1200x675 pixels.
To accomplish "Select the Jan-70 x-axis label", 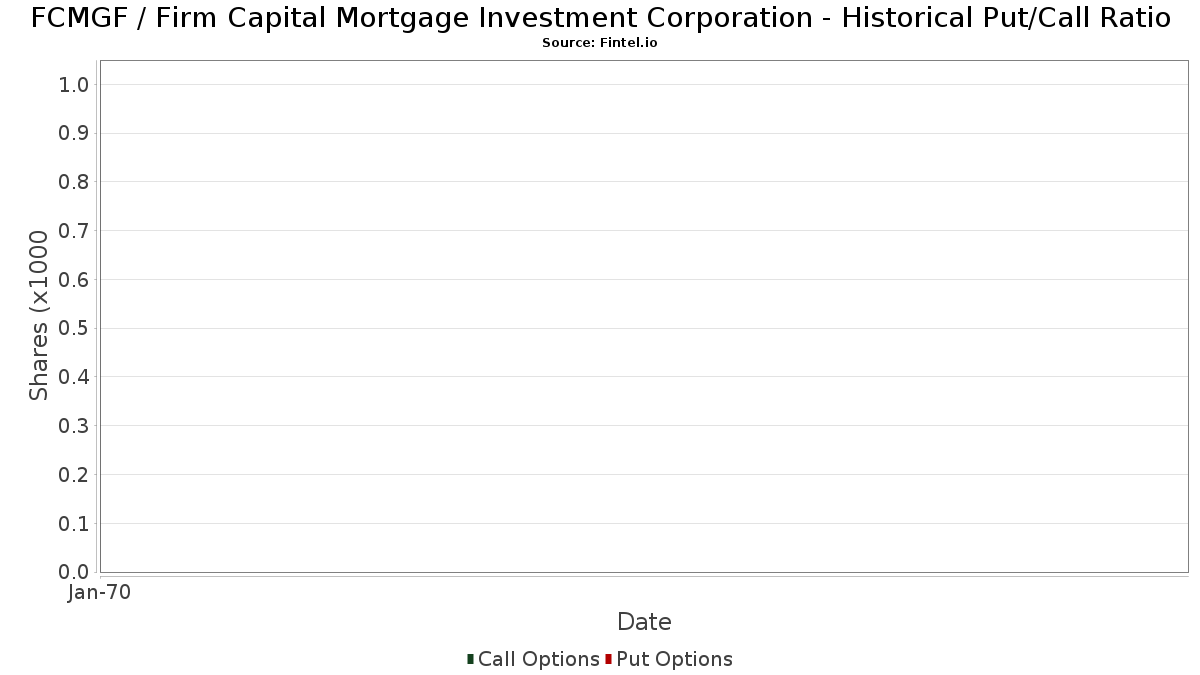I will pos(99,593).
